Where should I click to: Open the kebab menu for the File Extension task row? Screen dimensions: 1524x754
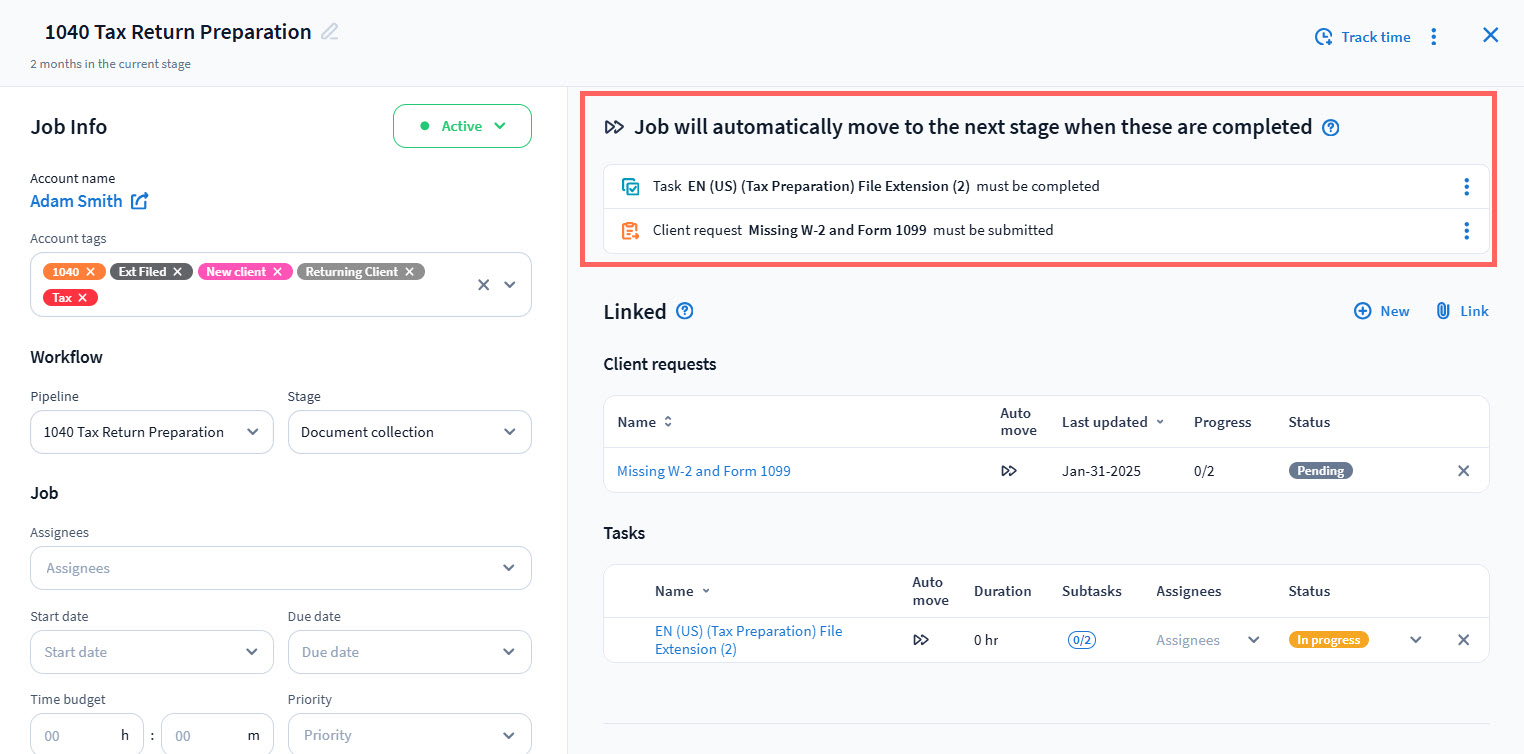[x=1466, y=186]
